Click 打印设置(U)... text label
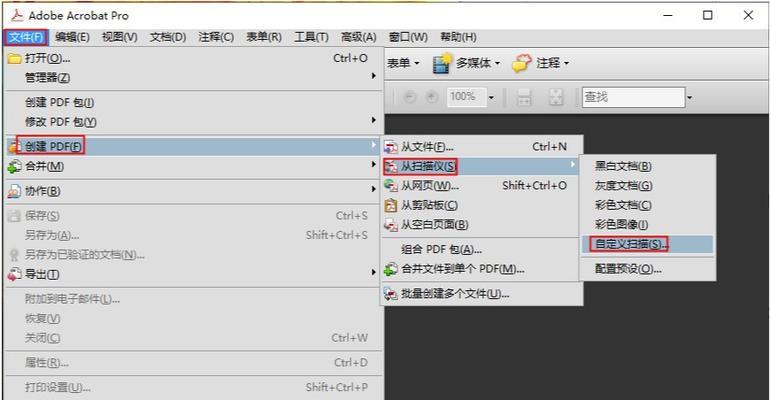This screenshot has width=771, height=400. (x=58, y=387)
